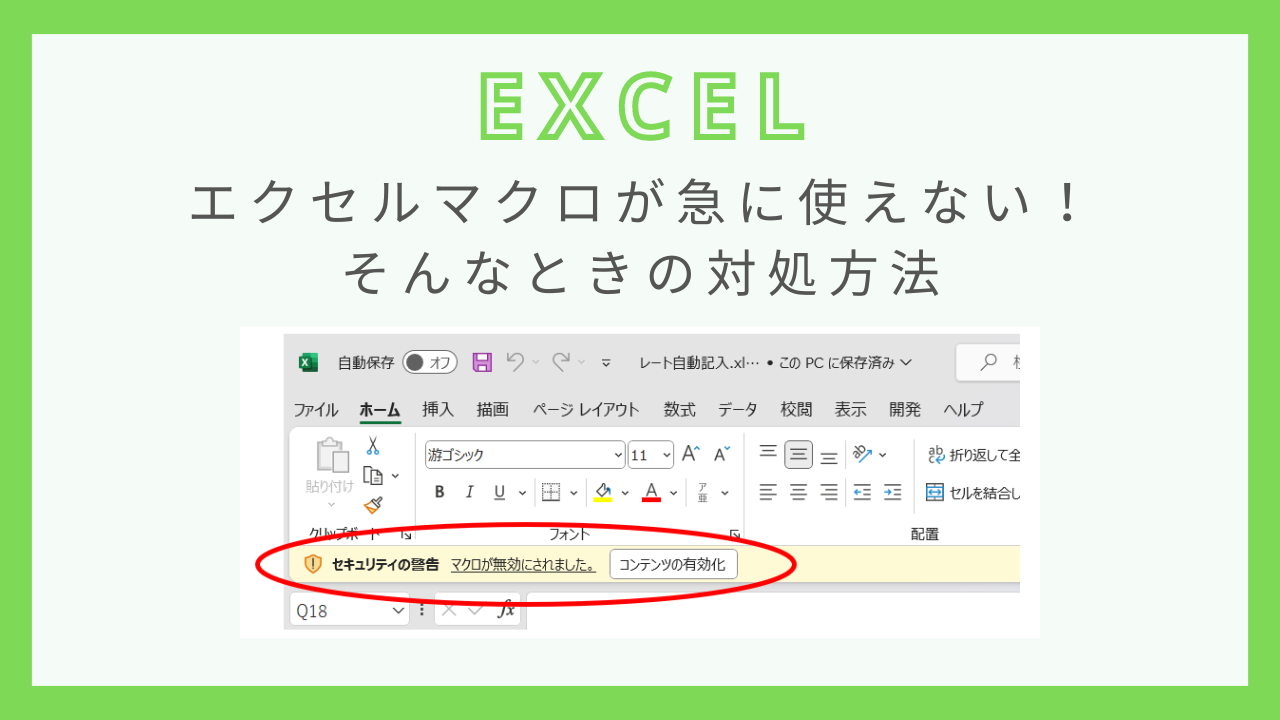This screenshot has height=720, width=1280.
Task: Select the Format Painter brush
Action: (x=373, y=506)
